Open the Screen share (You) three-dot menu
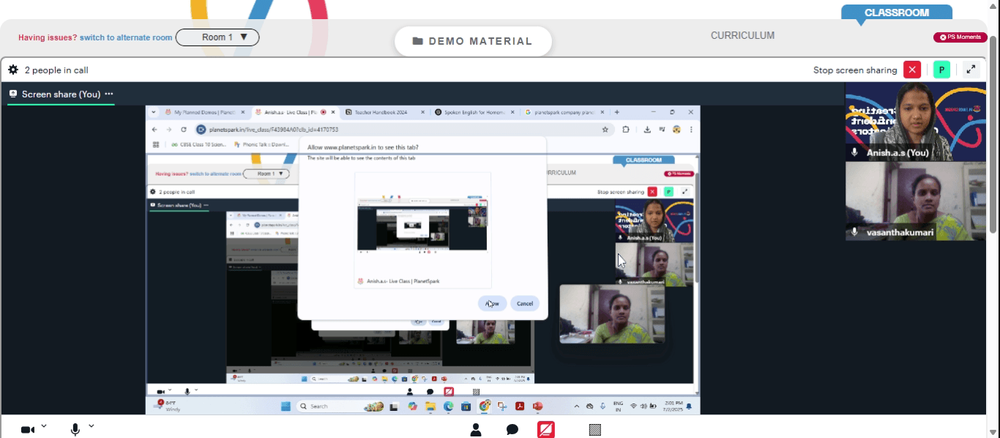Image resolution: width=1000 pixels, height=438 pixels. tap(108, 94)
